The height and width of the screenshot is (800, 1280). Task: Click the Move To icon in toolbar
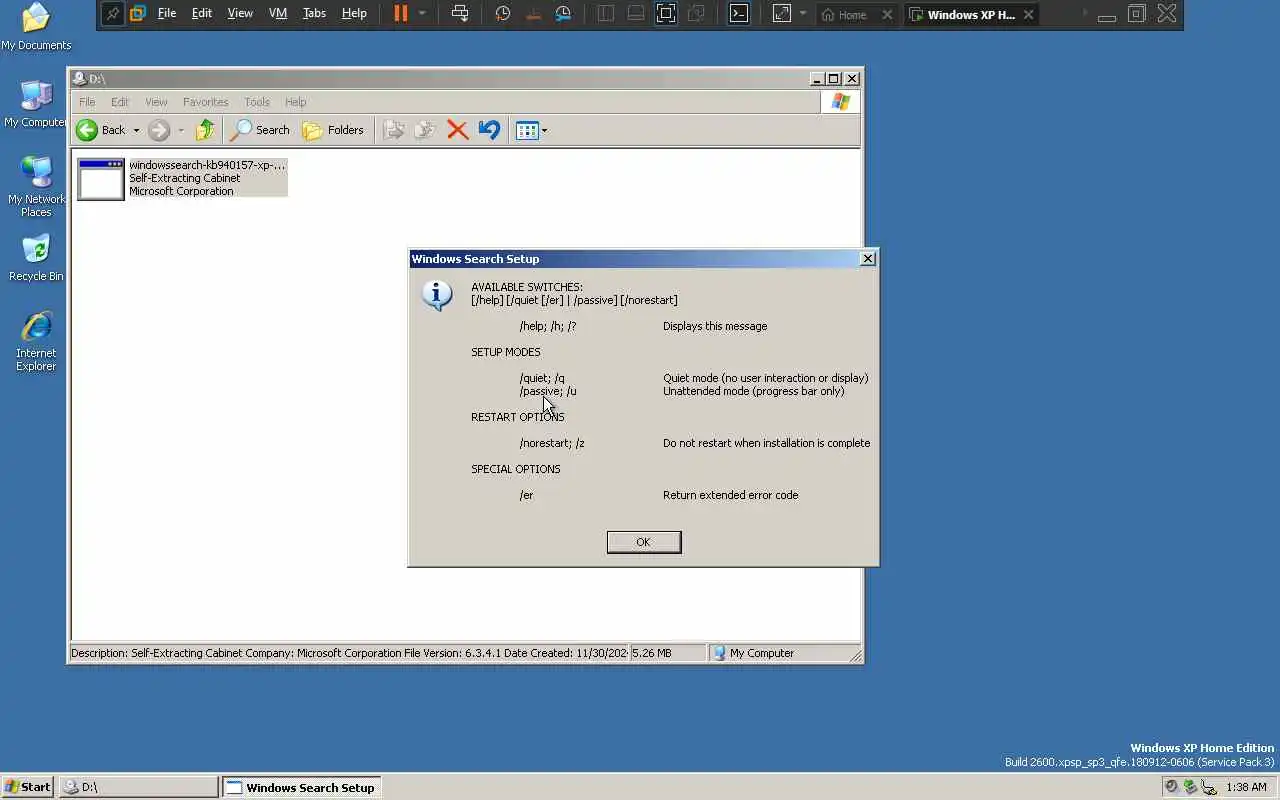(394, 130)
